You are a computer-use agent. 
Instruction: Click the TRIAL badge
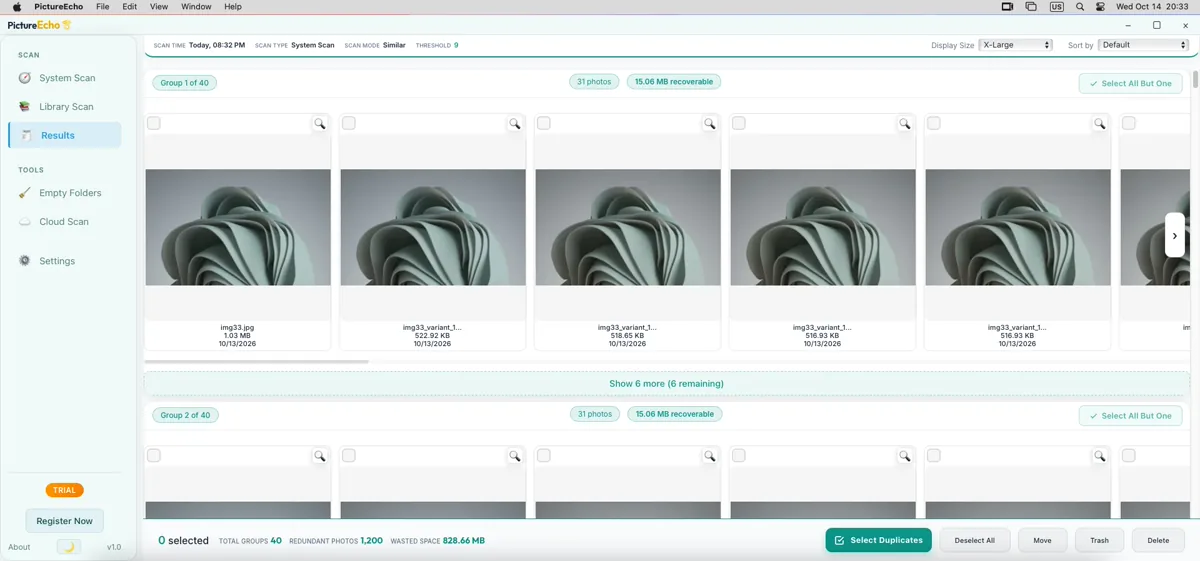[x=64, y=490]
